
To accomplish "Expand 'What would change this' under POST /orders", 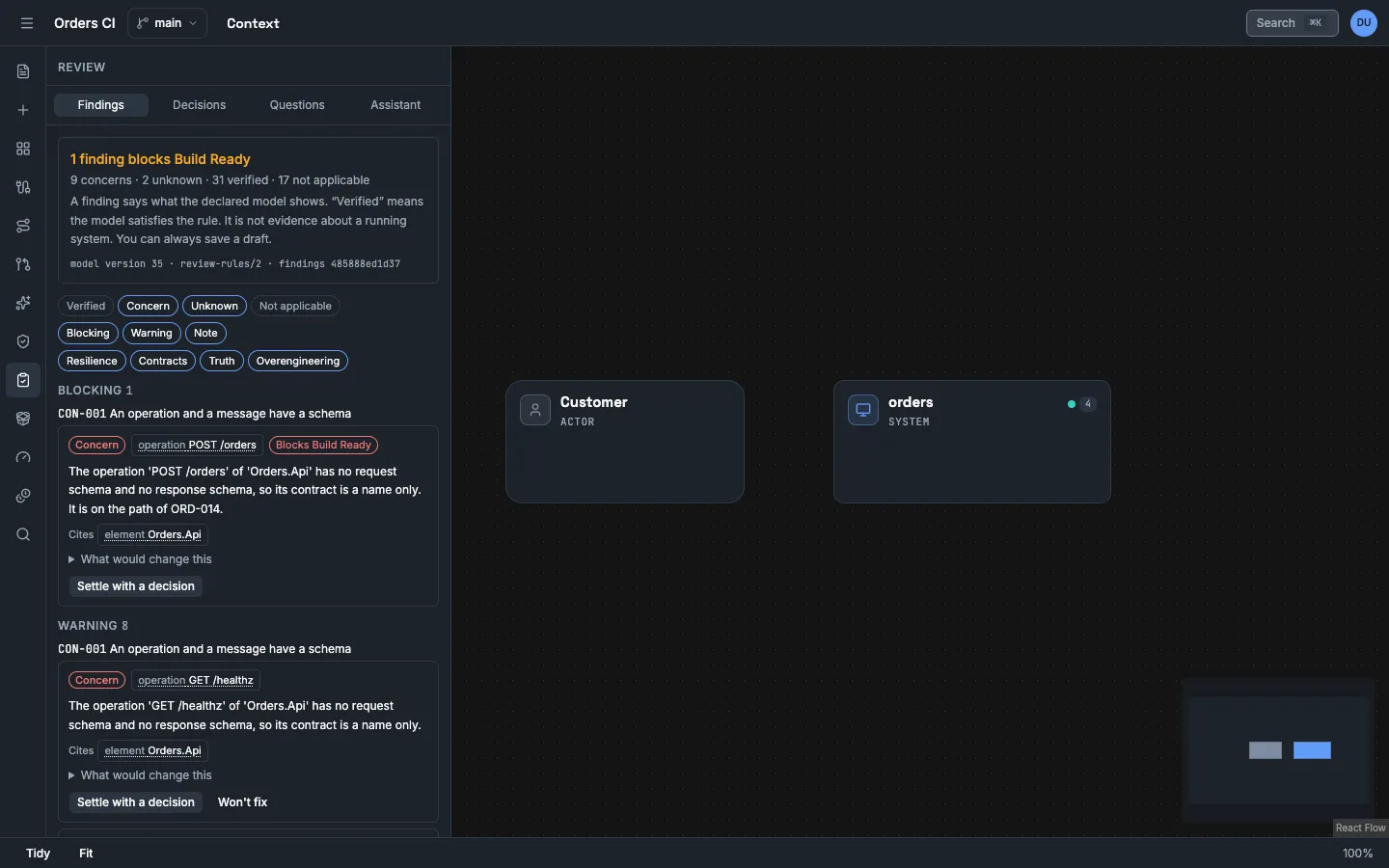I will point(140,559).
